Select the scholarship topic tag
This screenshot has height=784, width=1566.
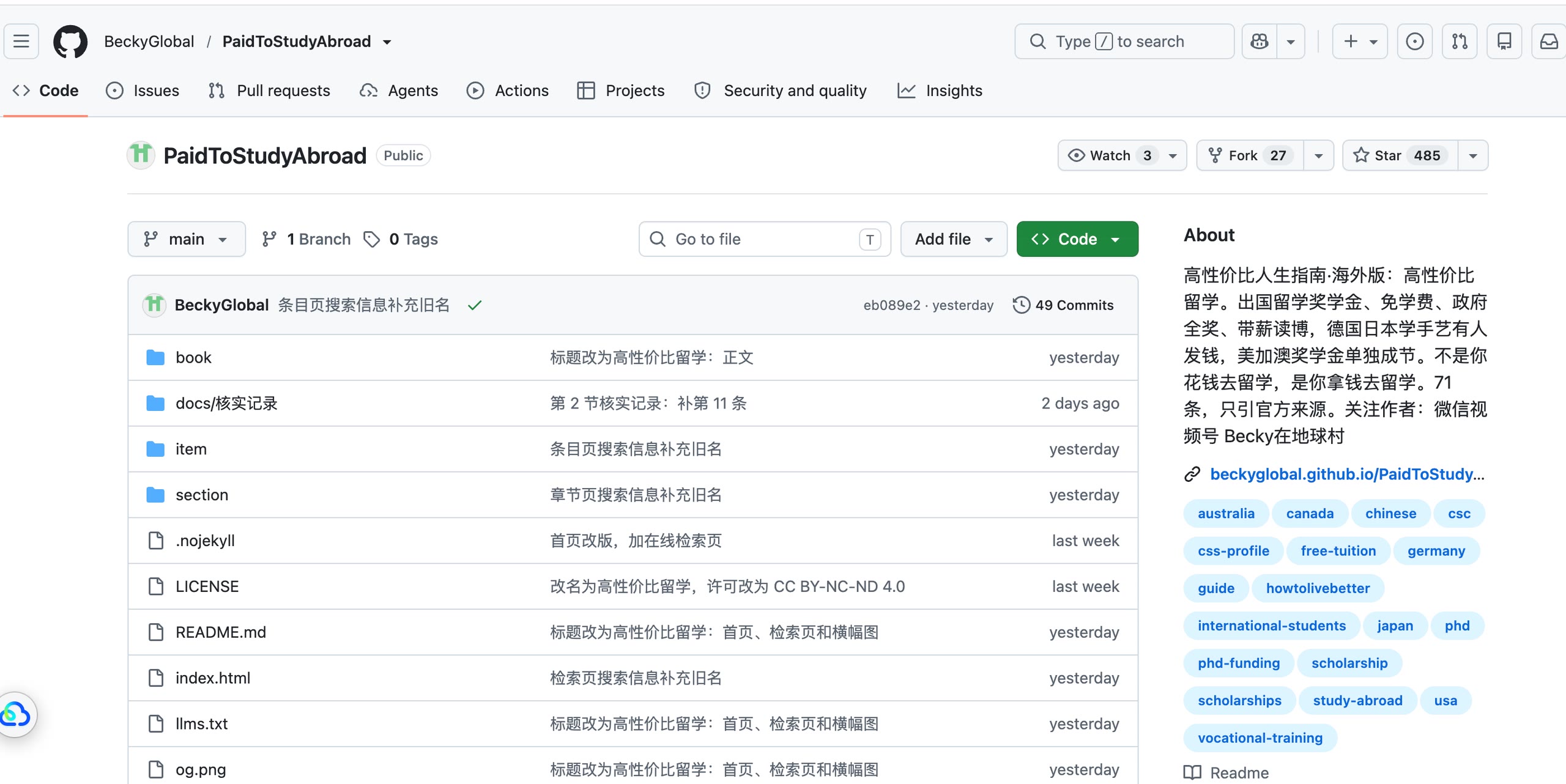click(x=1349, y=663)
